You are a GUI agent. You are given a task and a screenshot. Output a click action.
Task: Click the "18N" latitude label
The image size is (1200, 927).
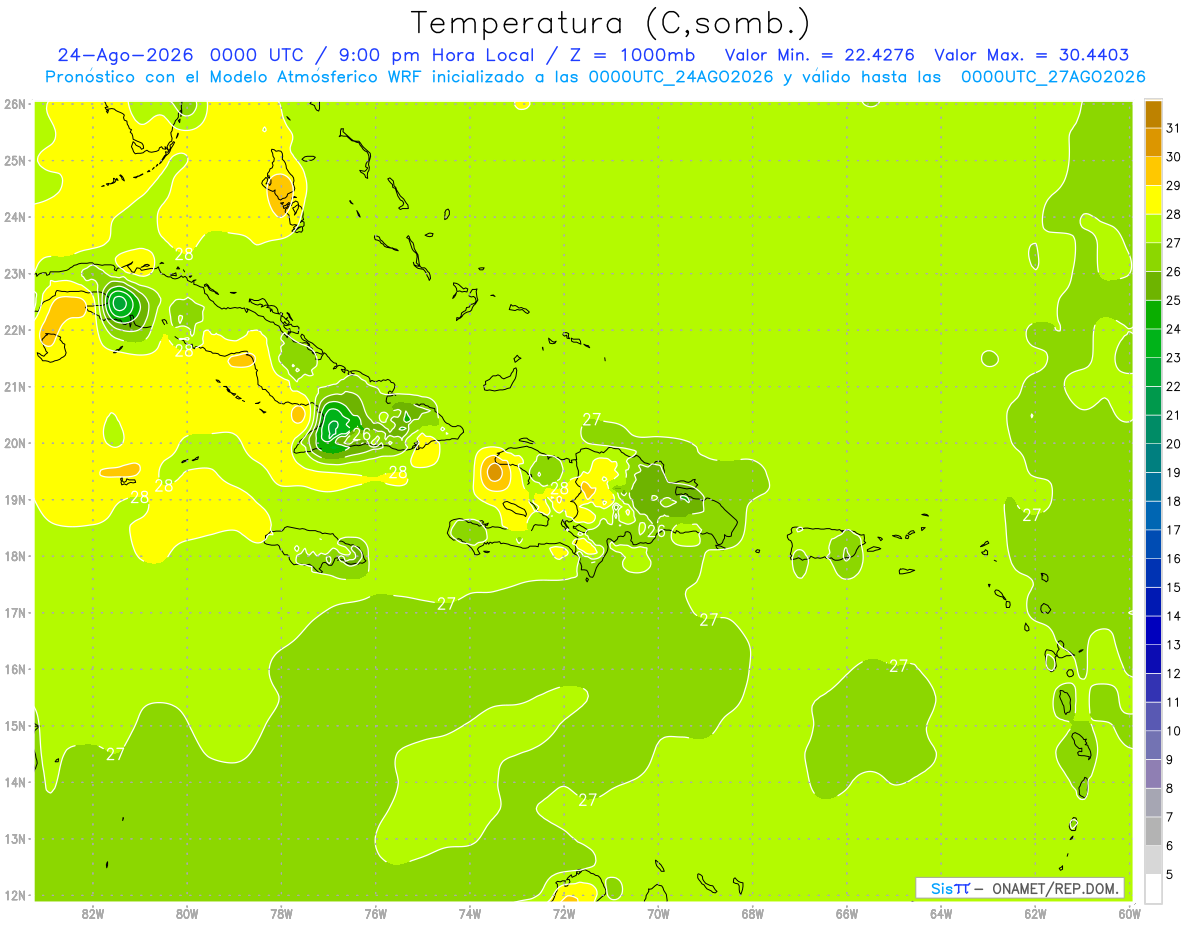[15, 556]
